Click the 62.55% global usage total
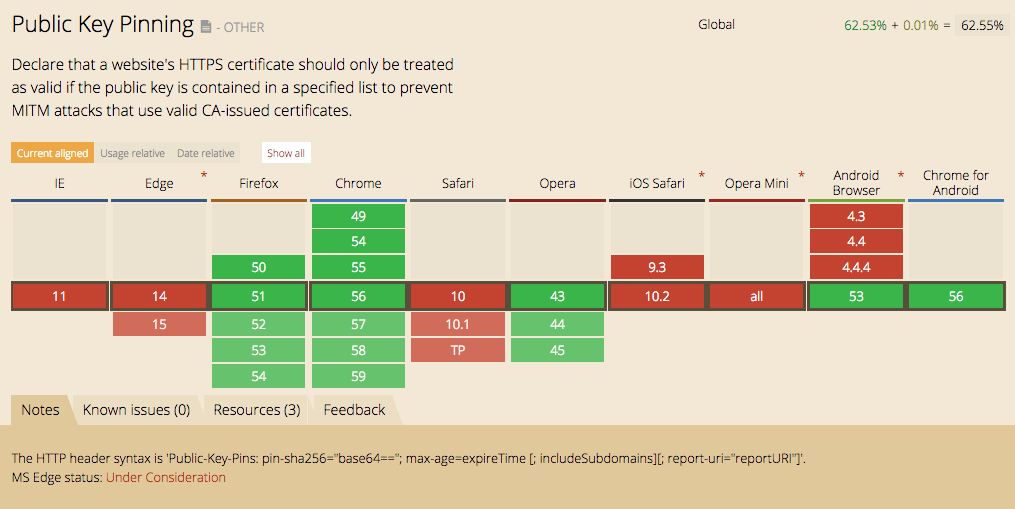This screenshot has height=509, width=1015. [x=982, y=26]
